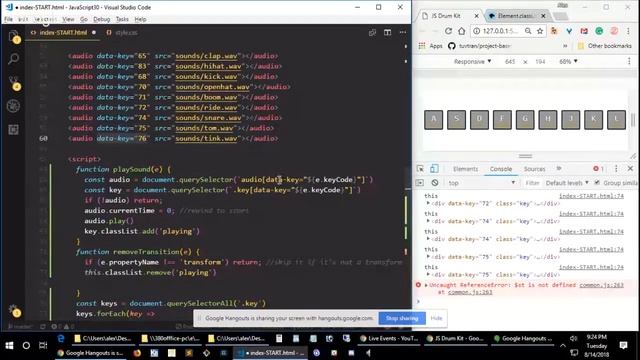Switch to the index-START.html editor tab
This screenshot has width=640, height=360.
63,32
